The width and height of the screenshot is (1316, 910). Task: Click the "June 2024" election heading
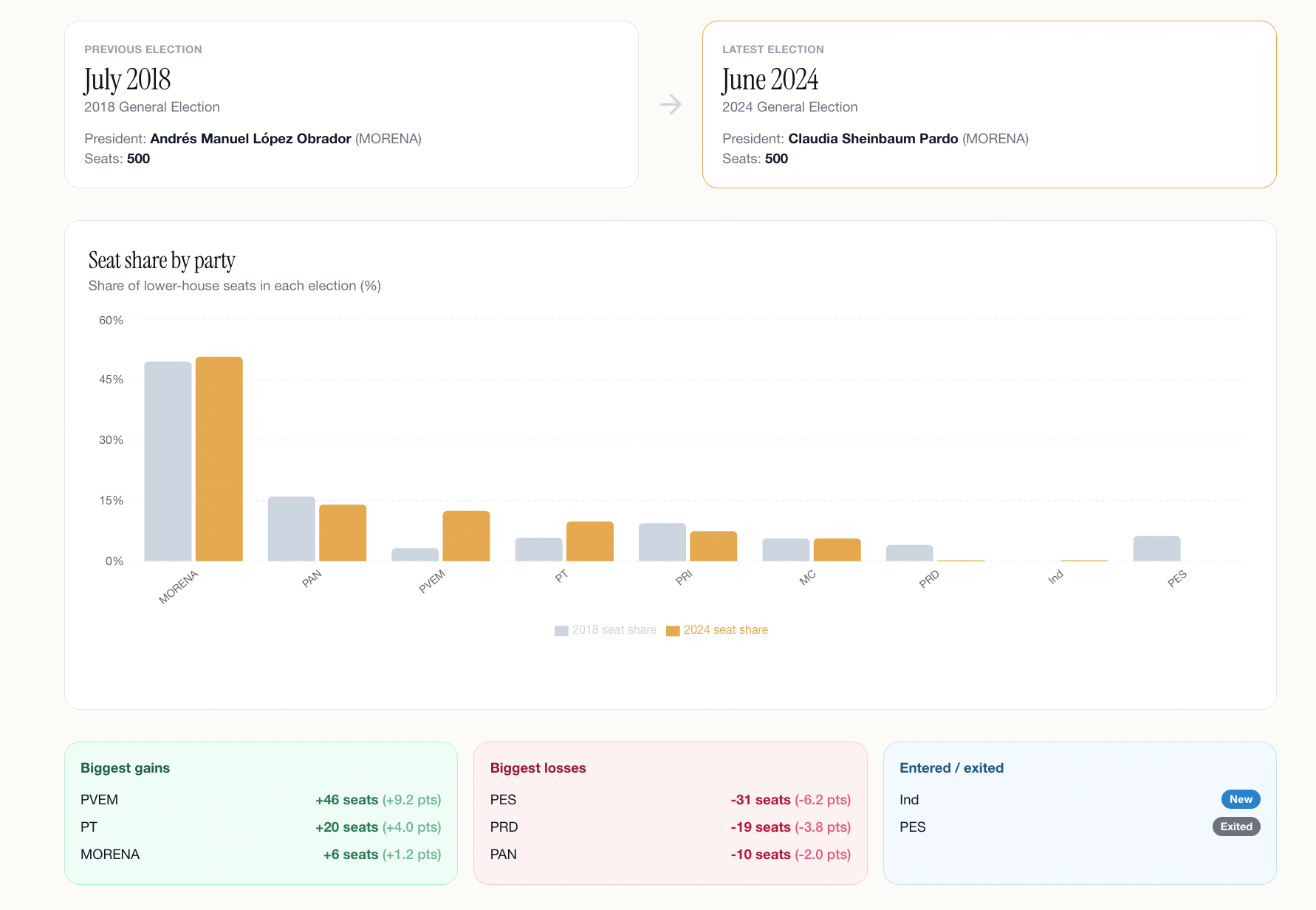(x=770, y=80)
